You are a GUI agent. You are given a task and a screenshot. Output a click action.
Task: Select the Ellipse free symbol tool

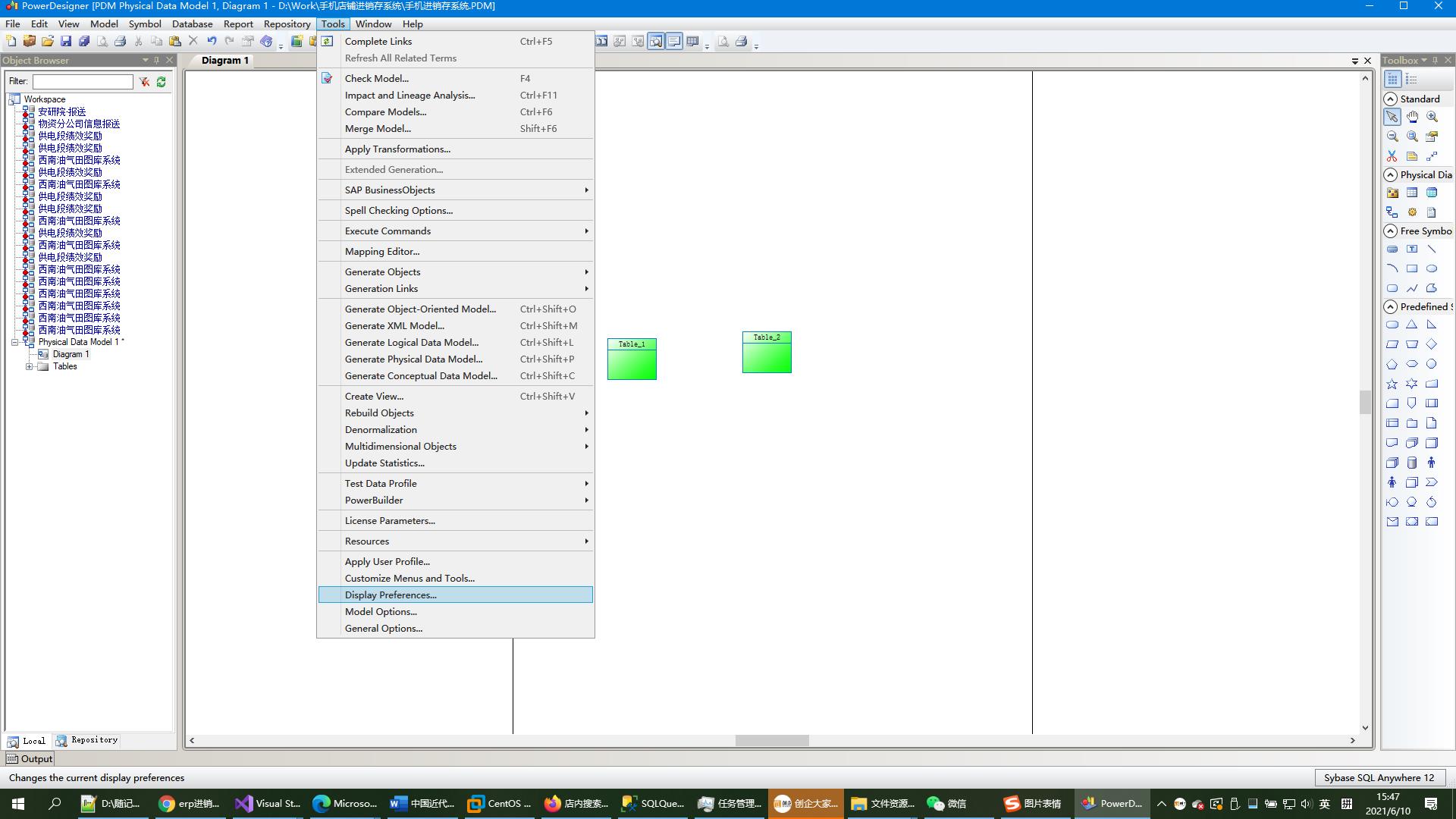(1432, 268)
